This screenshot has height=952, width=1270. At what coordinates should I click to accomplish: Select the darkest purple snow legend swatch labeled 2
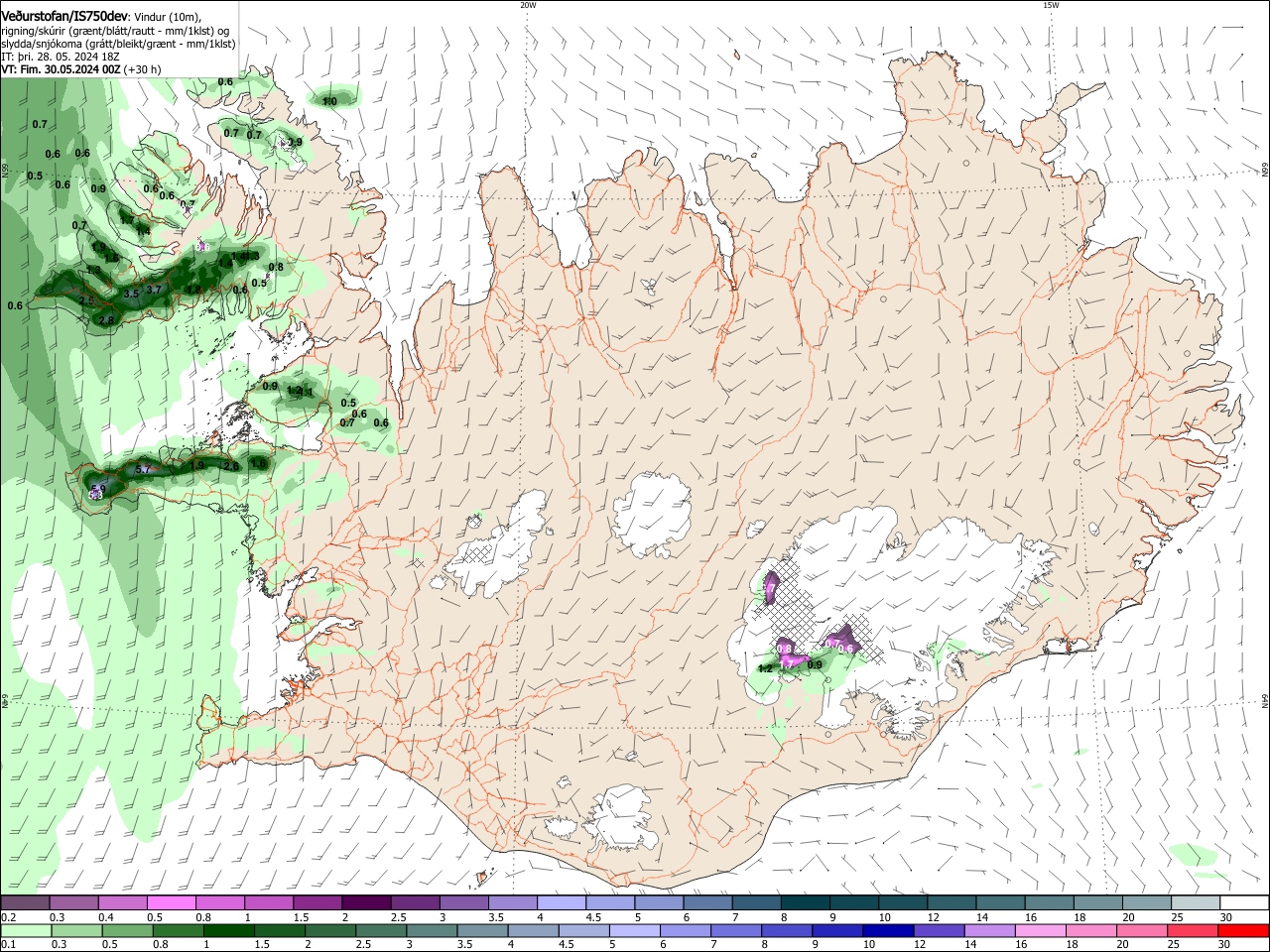click(x=366, y=902)
